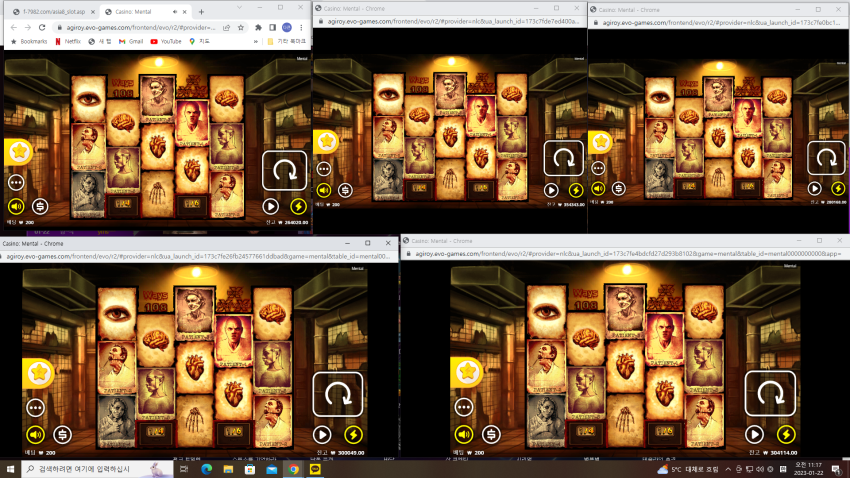Open bet coin settings in top-left window
The image size is (850, 478).
(40, 206)
